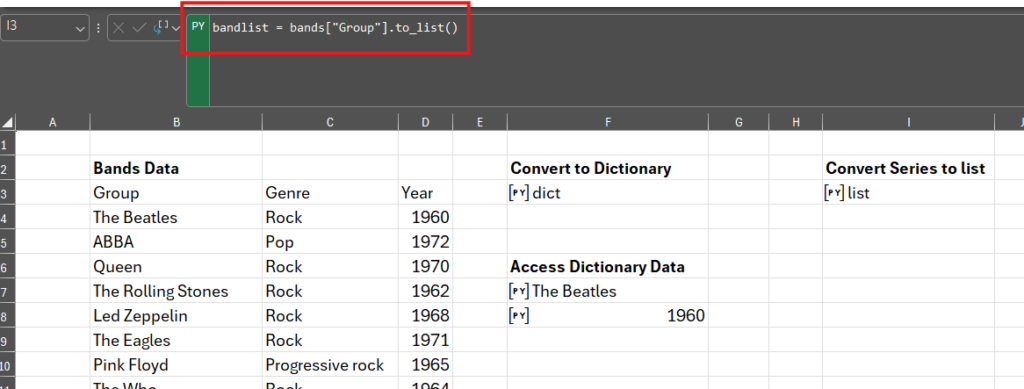Image resolution: width=1024 pixels, height=389 pixels.
Task: Select column I header
Action: [908, 122]
